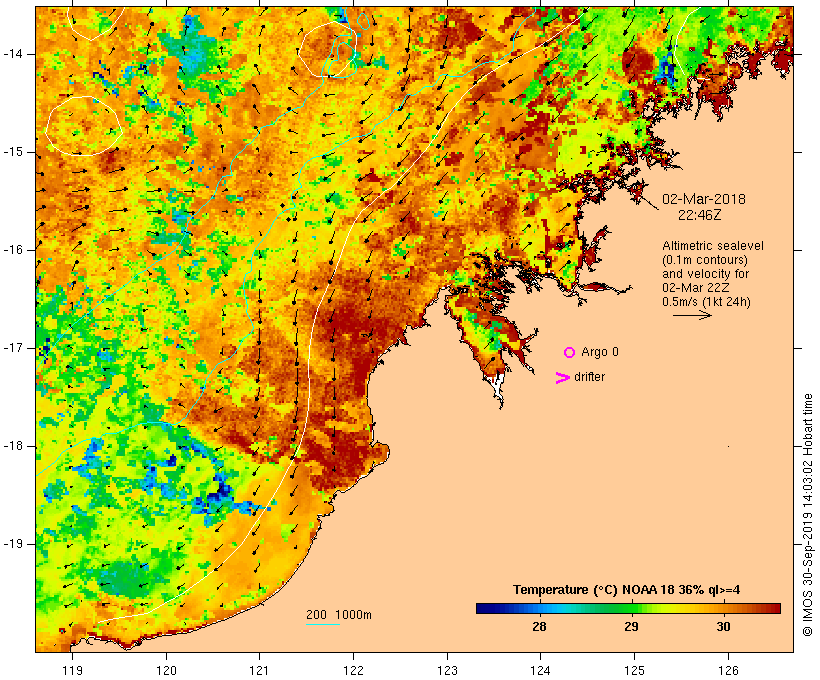
Task: Click the 'Altimetric sealevel' label
Action: 713,246
